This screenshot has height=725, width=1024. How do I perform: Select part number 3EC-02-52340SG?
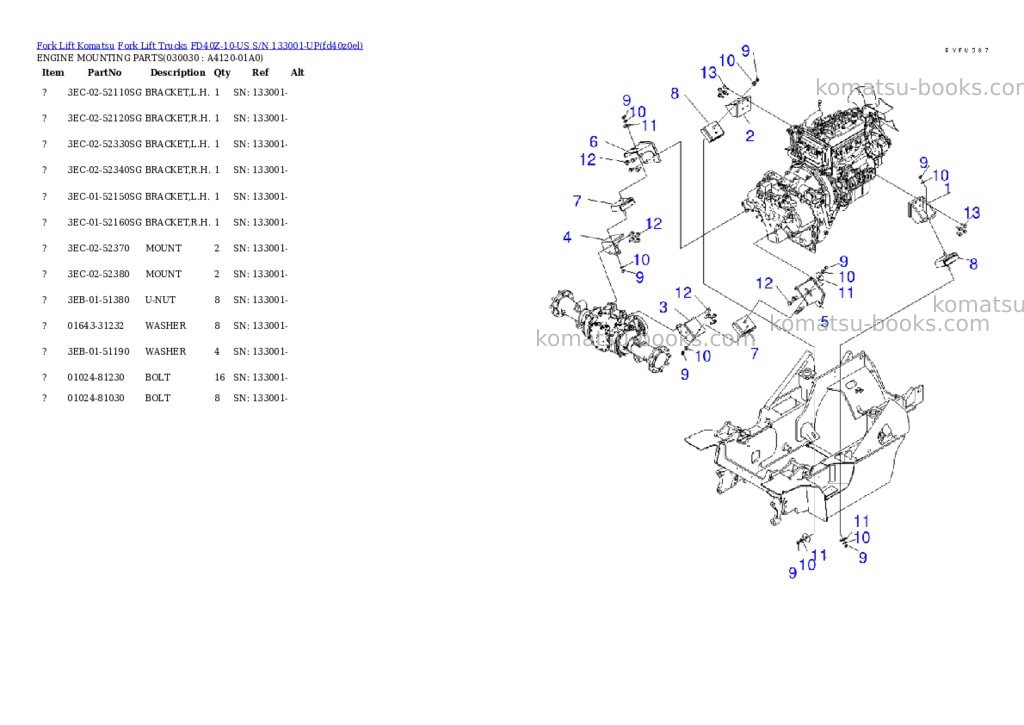tap(104, 170)
